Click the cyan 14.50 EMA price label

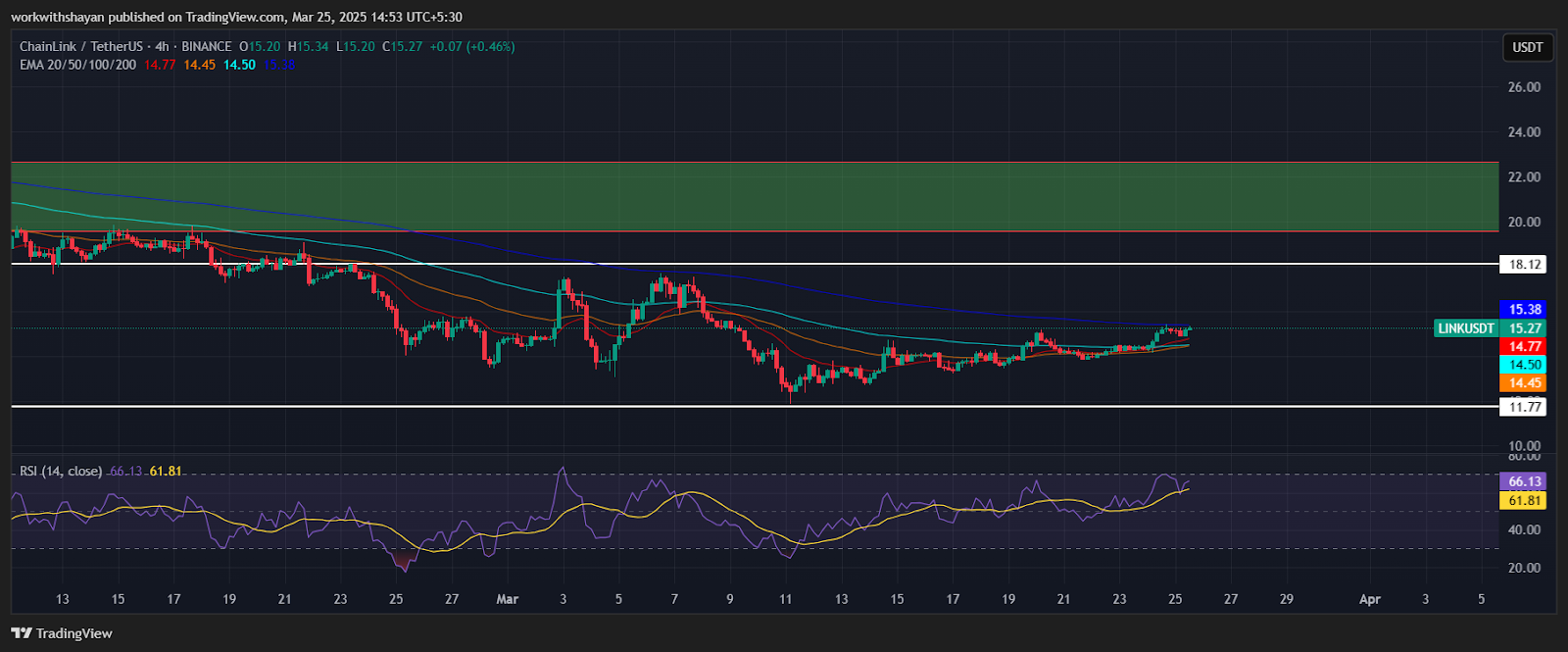point(1524,365)
